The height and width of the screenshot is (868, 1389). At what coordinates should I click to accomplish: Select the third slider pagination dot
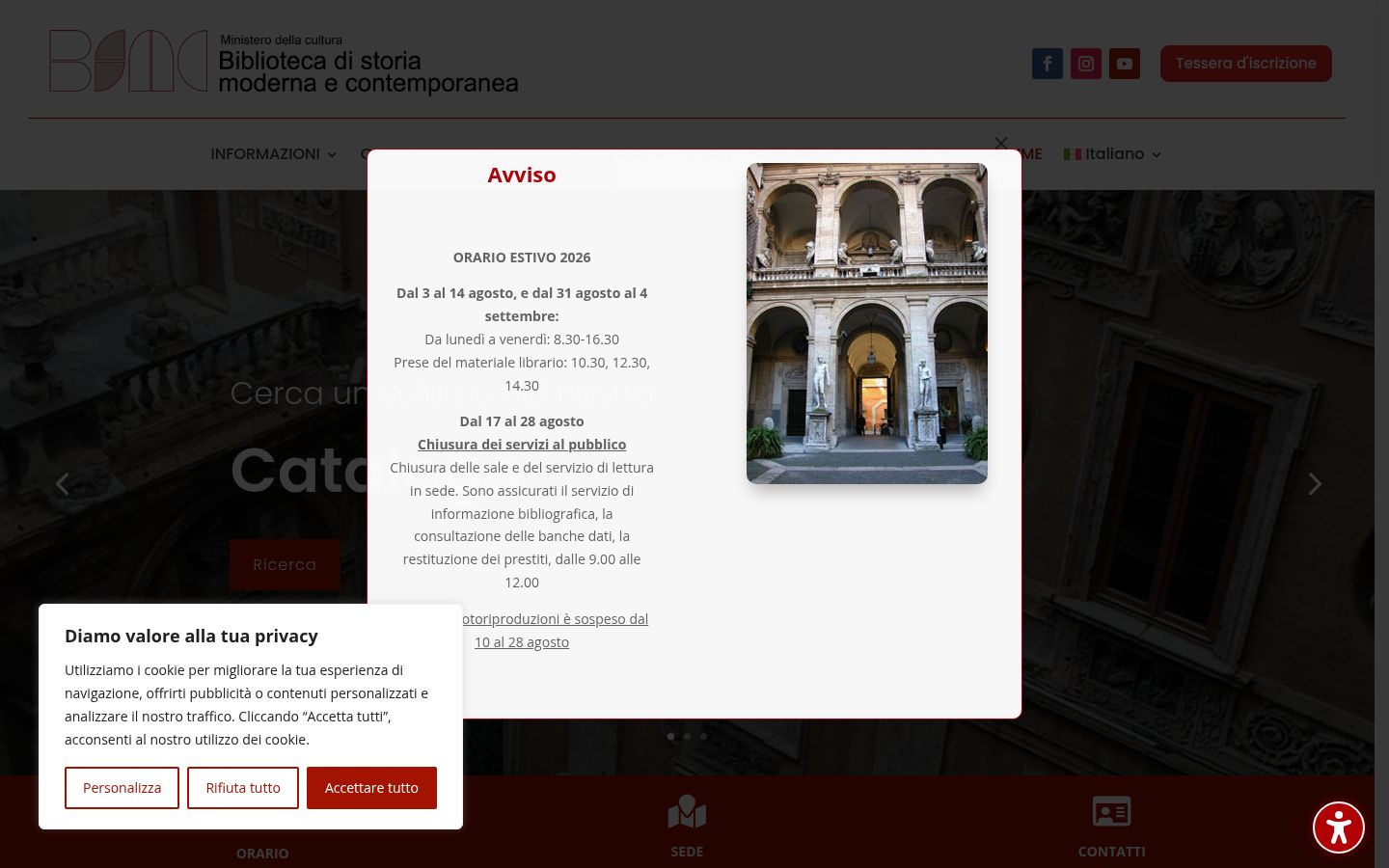703,737
